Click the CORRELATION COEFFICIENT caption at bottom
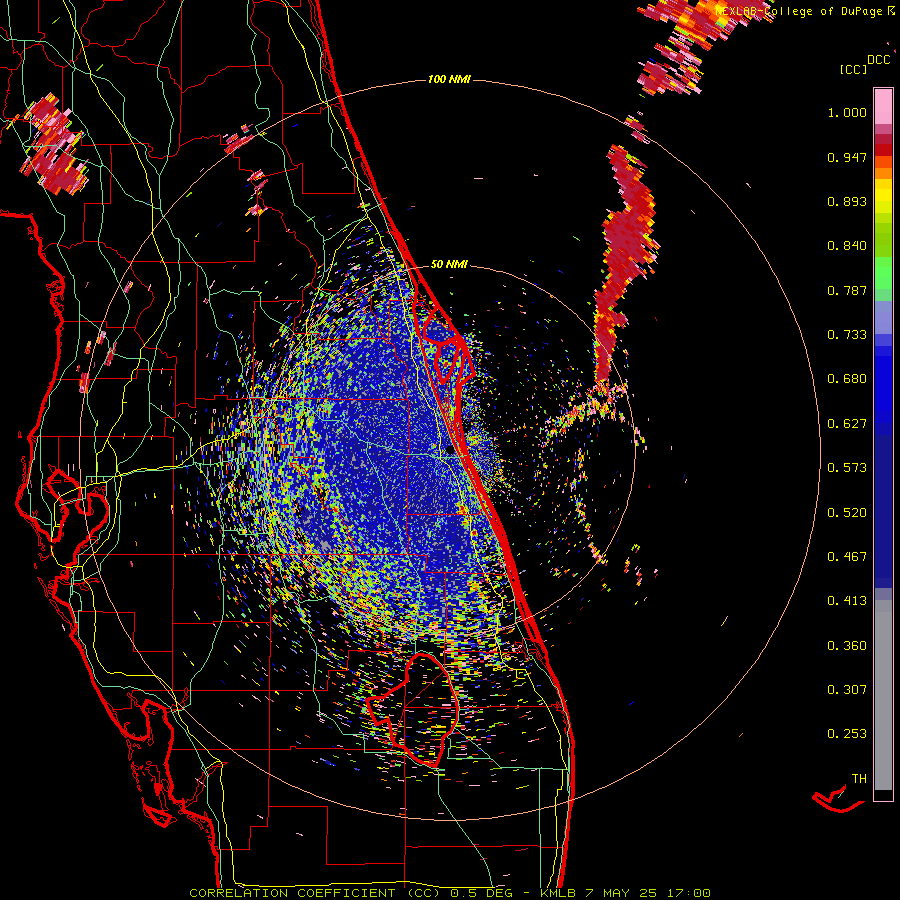This screenshot has width=900, height=900. [x=449, y=893]
